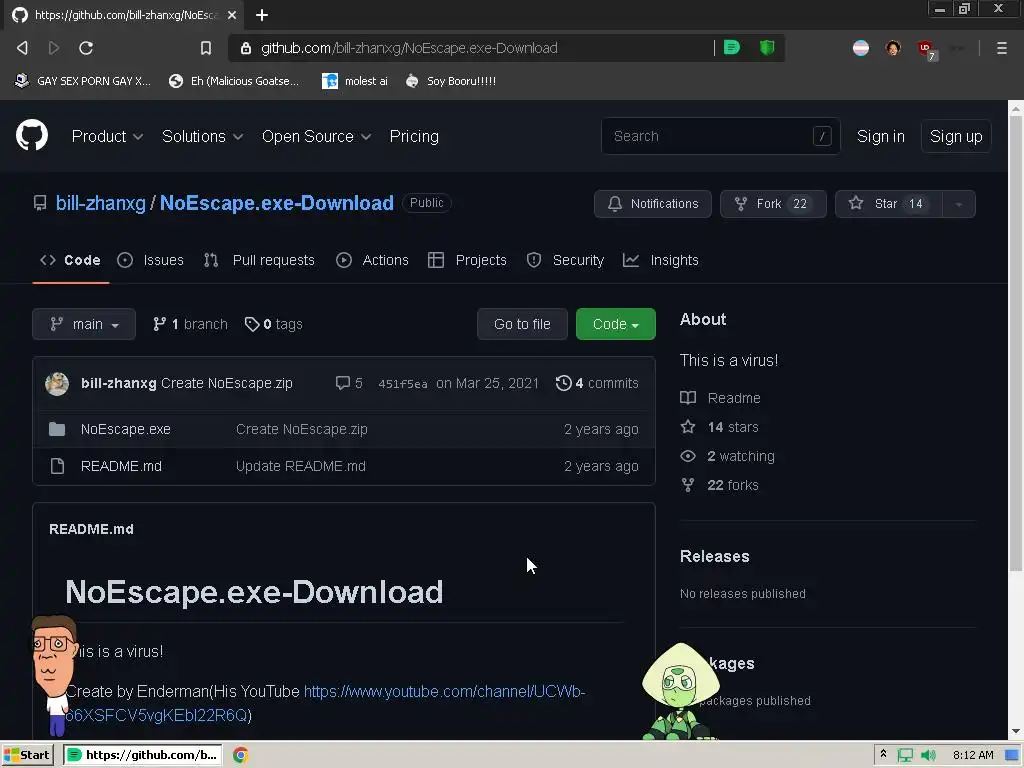This screenshot has height=768, width=1024.
Task: Expand the Product dropdown menu
Action: tap(107, 136)
